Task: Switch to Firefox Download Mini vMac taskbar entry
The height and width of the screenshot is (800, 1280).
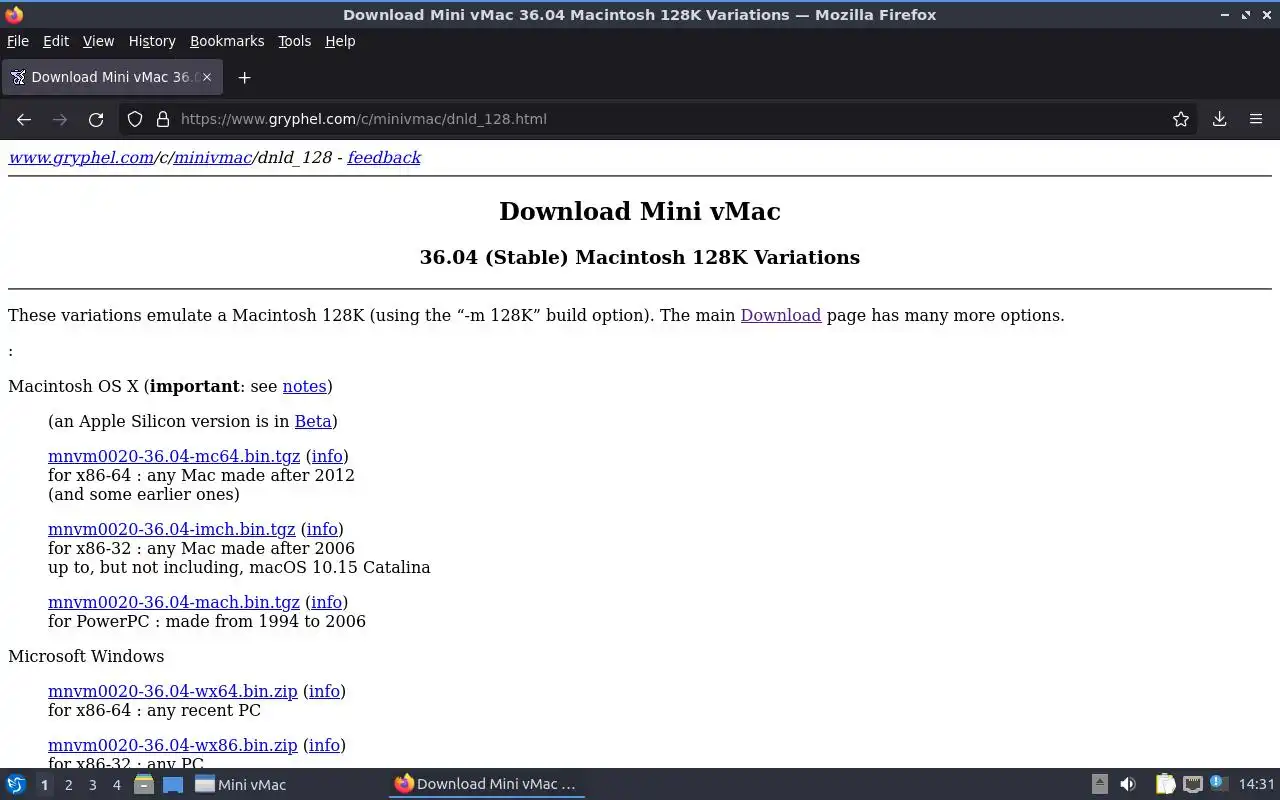Action: 486,784
